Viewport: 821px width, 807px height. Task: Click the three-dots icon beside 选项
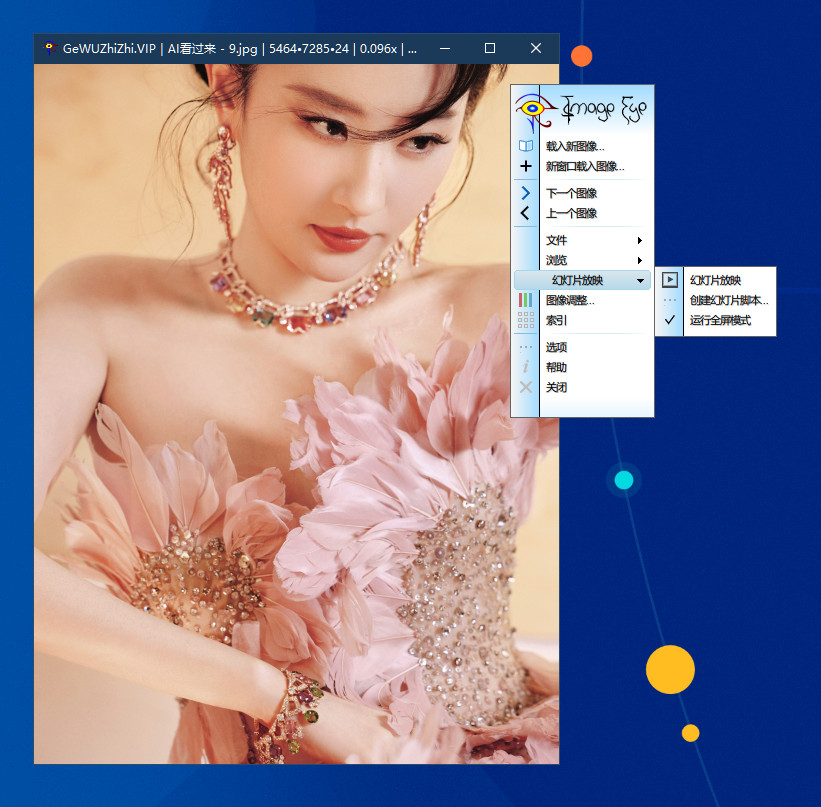[526, 347]
